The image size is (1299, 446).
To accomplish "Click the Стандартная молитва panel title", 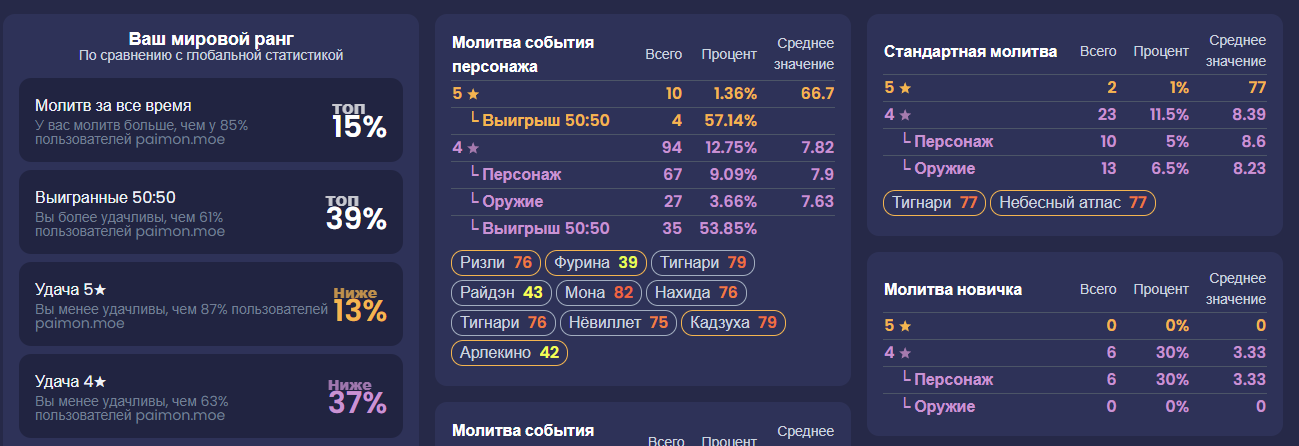I will coord(970,52).
